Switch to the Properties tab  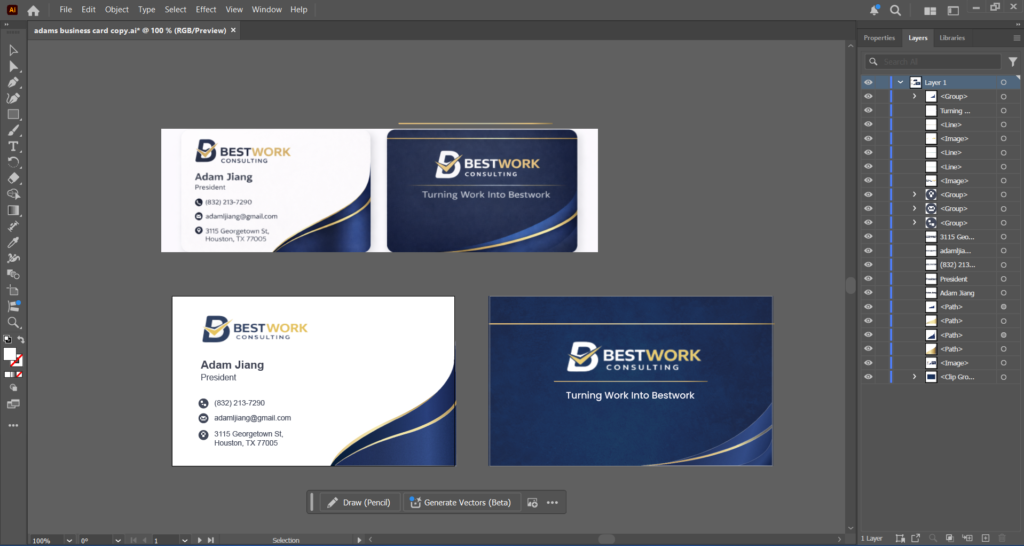[879, 38]
